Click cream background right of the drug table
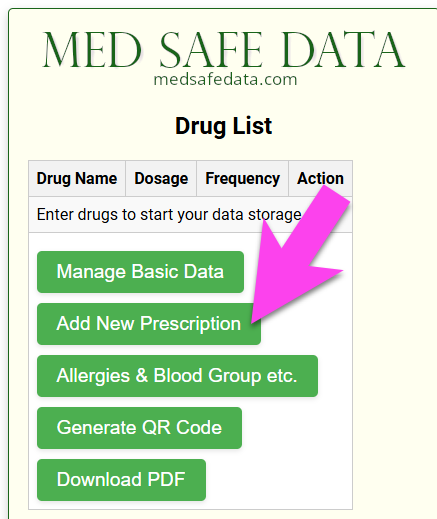The height and width of the screenshot is (519, 437). tap(393, 333)
